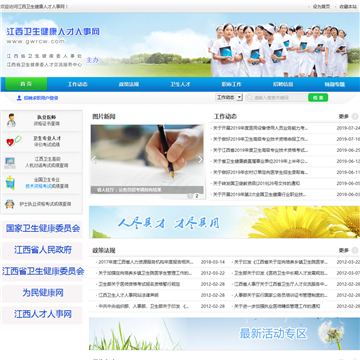
Task: Open 全国卫生专业技术资格考试成绩查询 link
Action: pyautogui.click(x=47, y=183)
